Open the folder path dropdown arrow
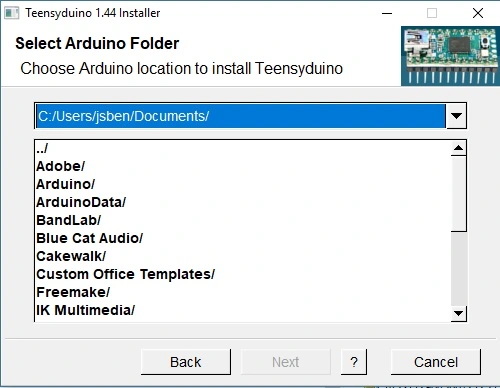Viewport: 500px width, 388px height. click(456, 116)
